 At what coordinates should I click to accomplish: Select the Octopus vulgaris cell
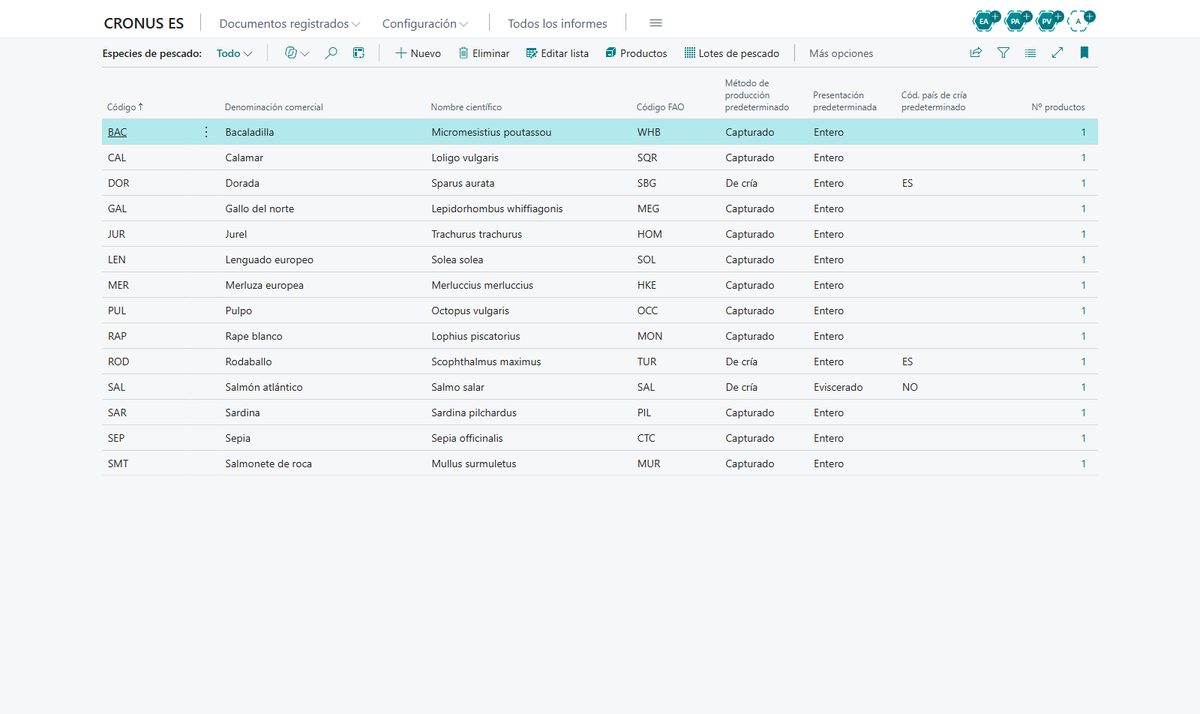point(470,311)
